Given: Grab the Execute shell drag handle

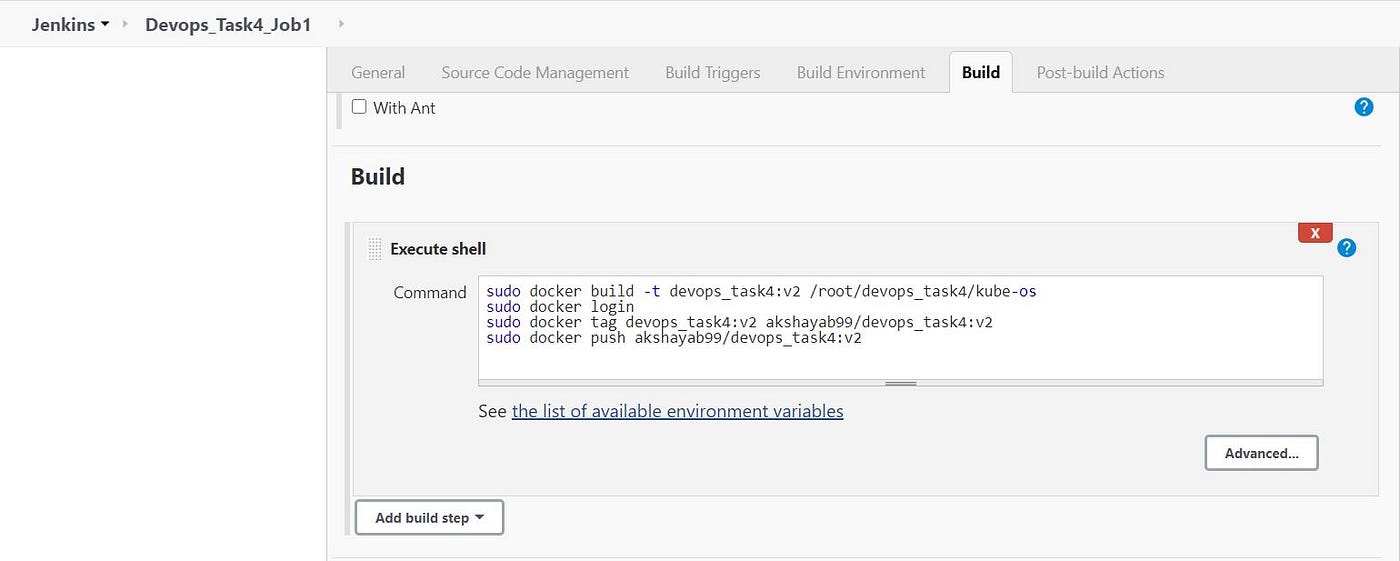Looking at the screenshot, I should (x=375, y=249).
